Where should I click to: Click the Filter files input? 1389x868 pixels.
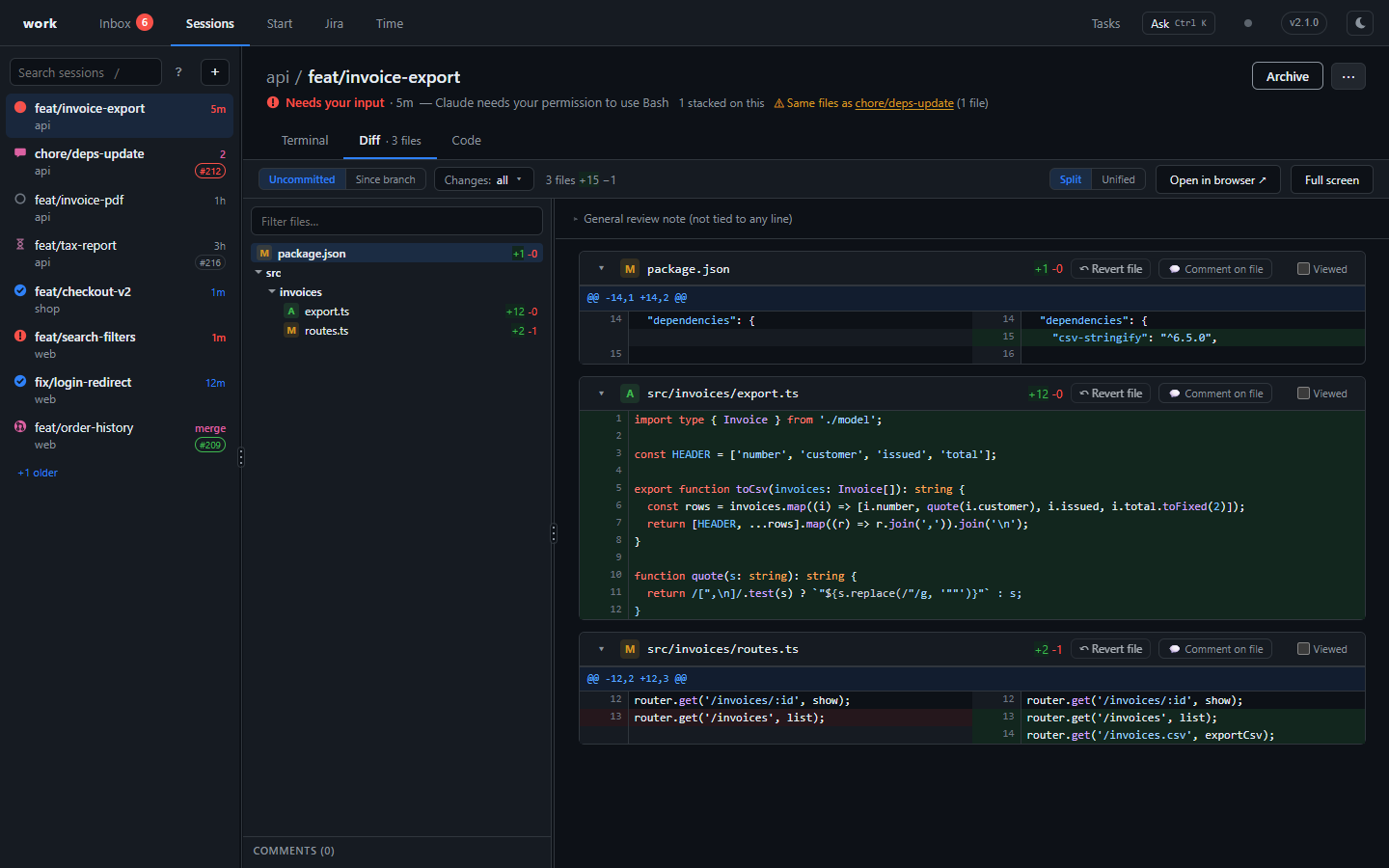(x=396, y=221)
